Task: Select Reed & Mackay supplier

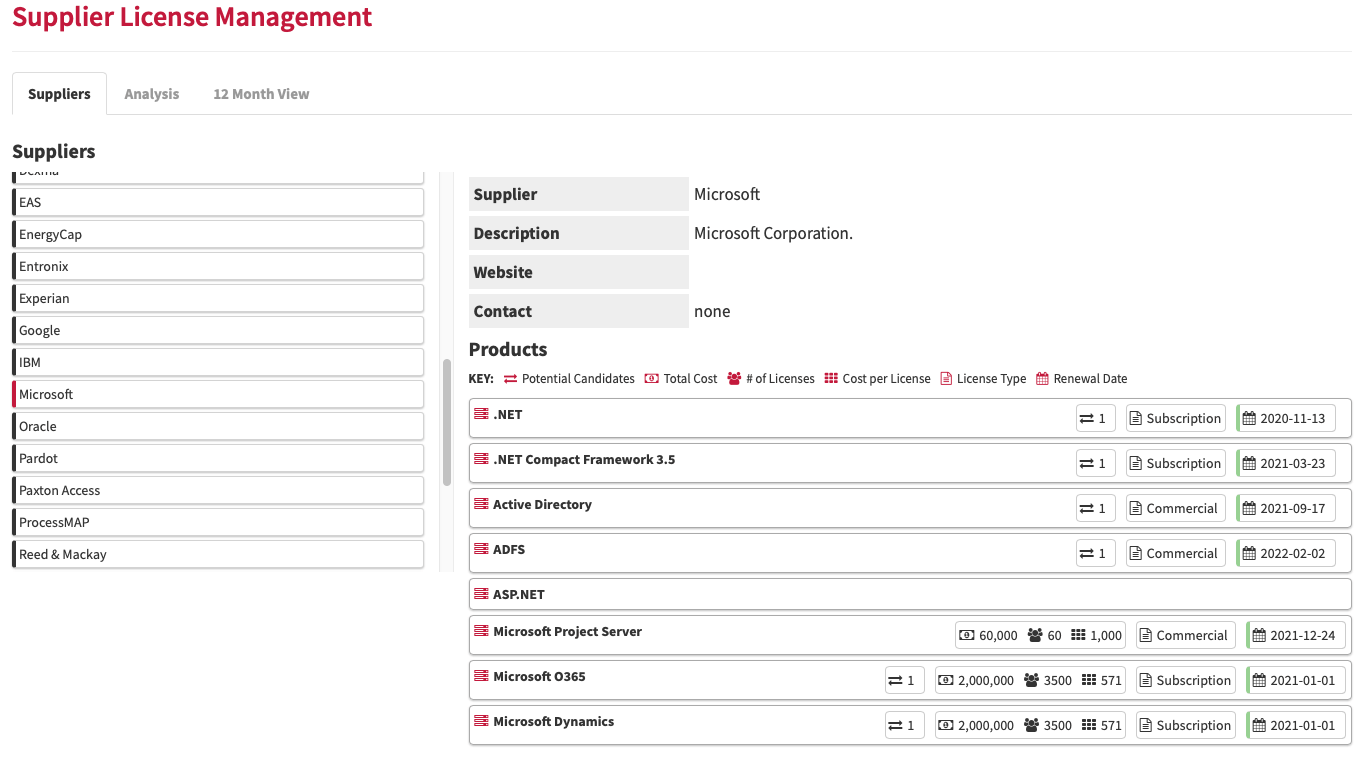Action: (218, 554)
